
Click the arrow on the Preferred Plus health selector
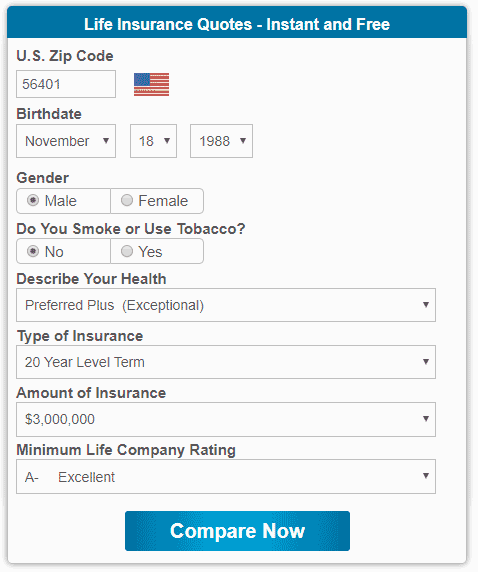click(425, 305)
